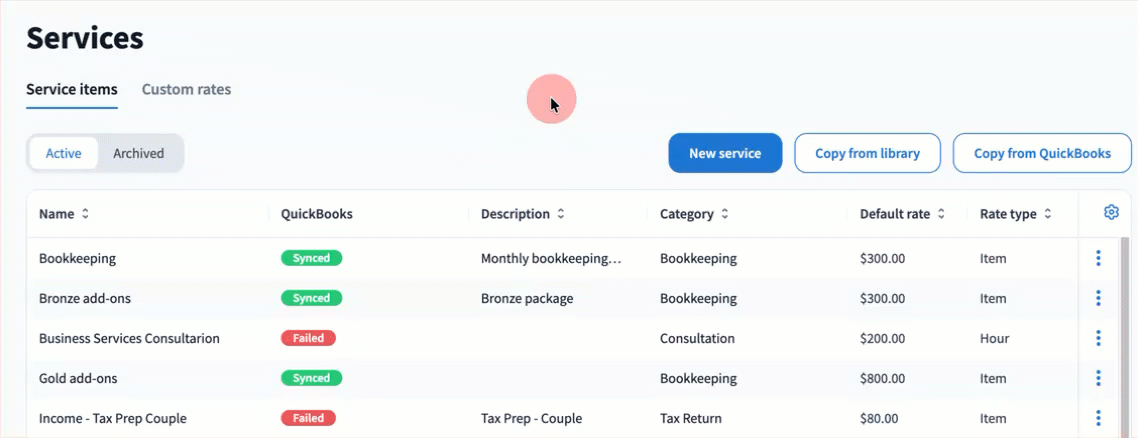This screenshot has width=1138, height=438.
Task: Open the three-dot menu for Business Services Consultarion
Action: (1098, 338)
